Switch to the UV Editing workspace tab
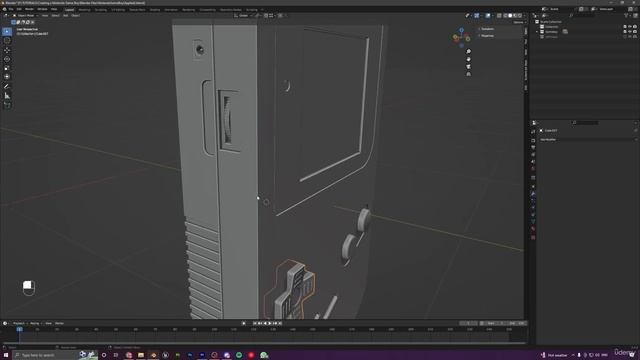Viewport: 640px width, 360px height. (118, 9)
